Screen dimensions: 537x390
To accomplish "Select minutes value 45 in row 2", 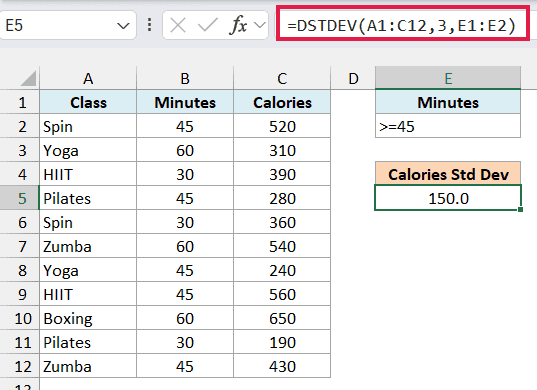I will click(x=185, y=126).
